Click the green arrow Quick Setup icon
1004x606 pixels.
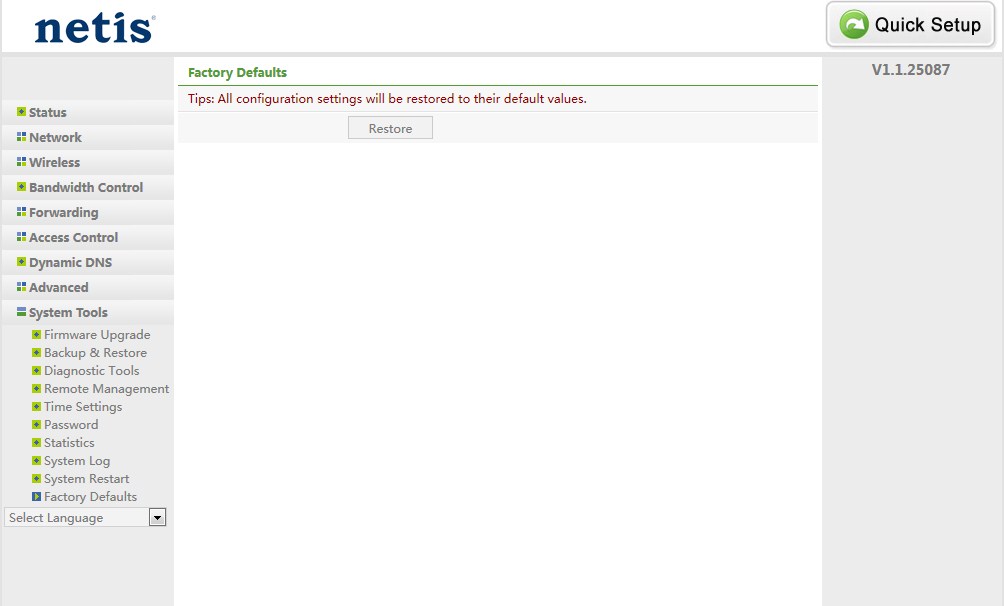point(854,25)
